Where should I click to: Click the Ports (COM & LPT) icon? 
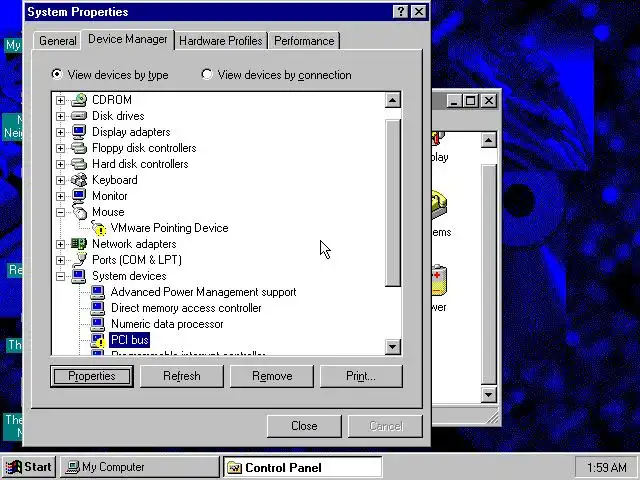(x=80, y=260)
